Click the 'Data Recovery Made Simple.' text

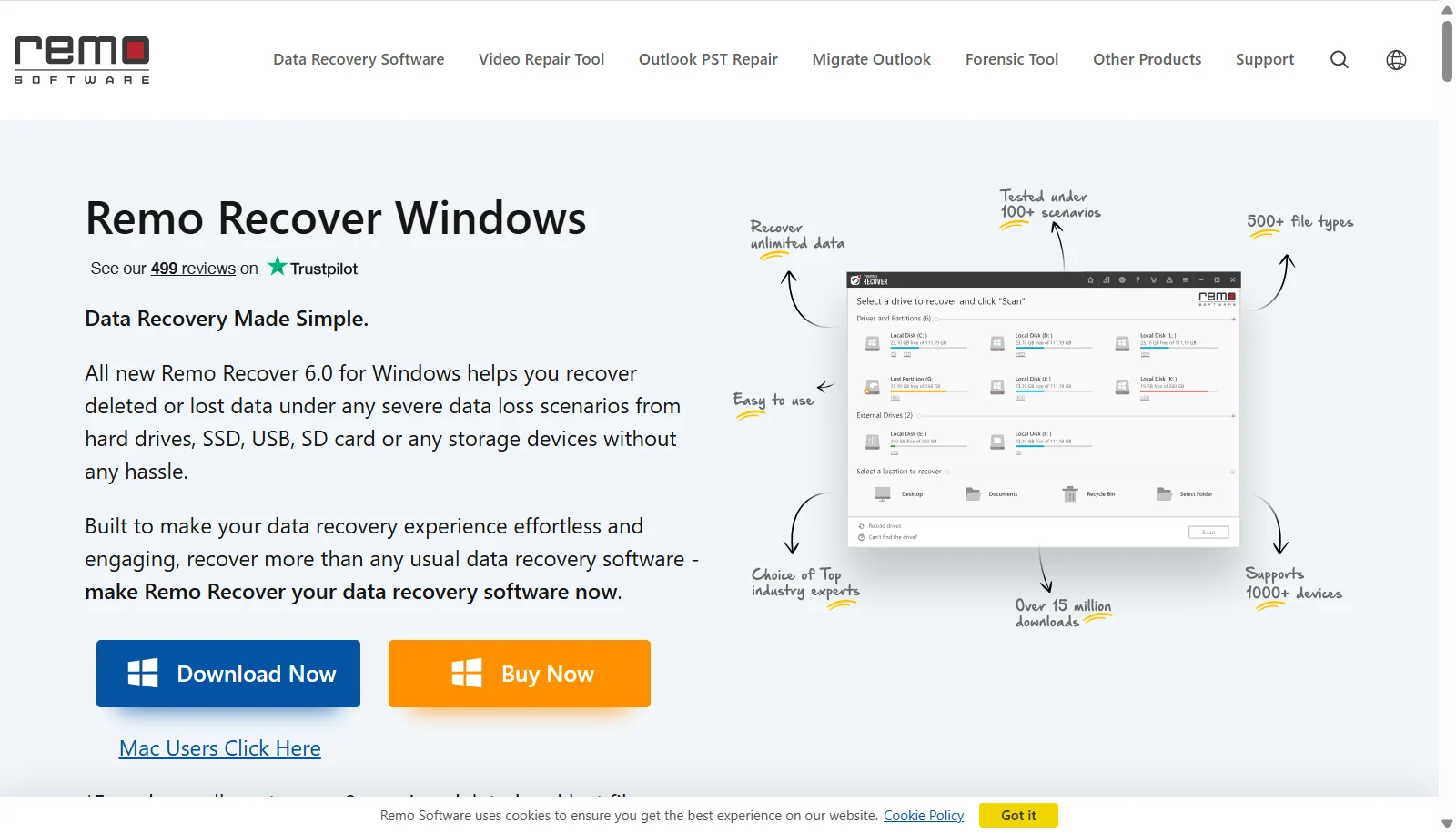click(227, 319)
